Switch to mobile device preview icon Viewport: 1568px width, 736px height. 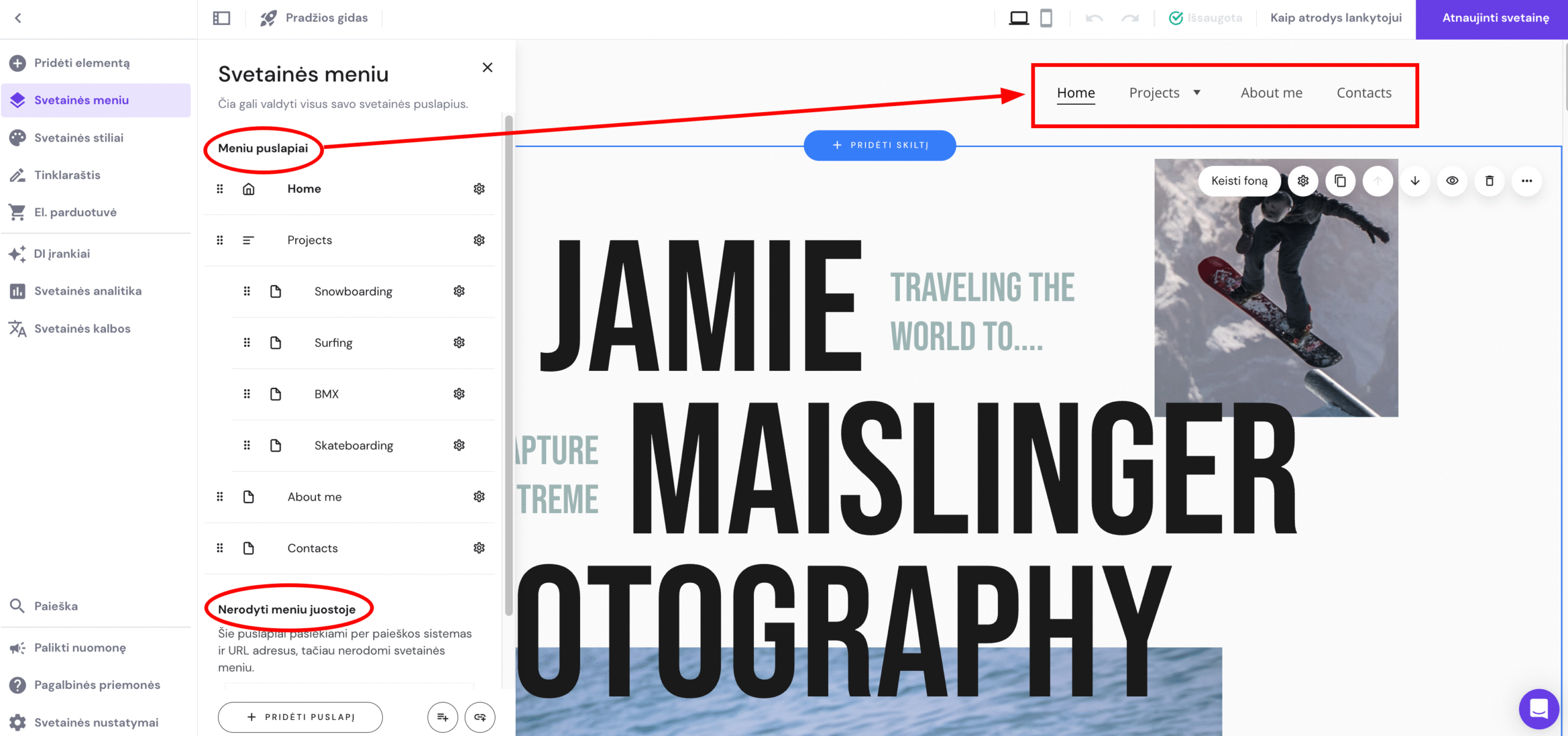1046,18
